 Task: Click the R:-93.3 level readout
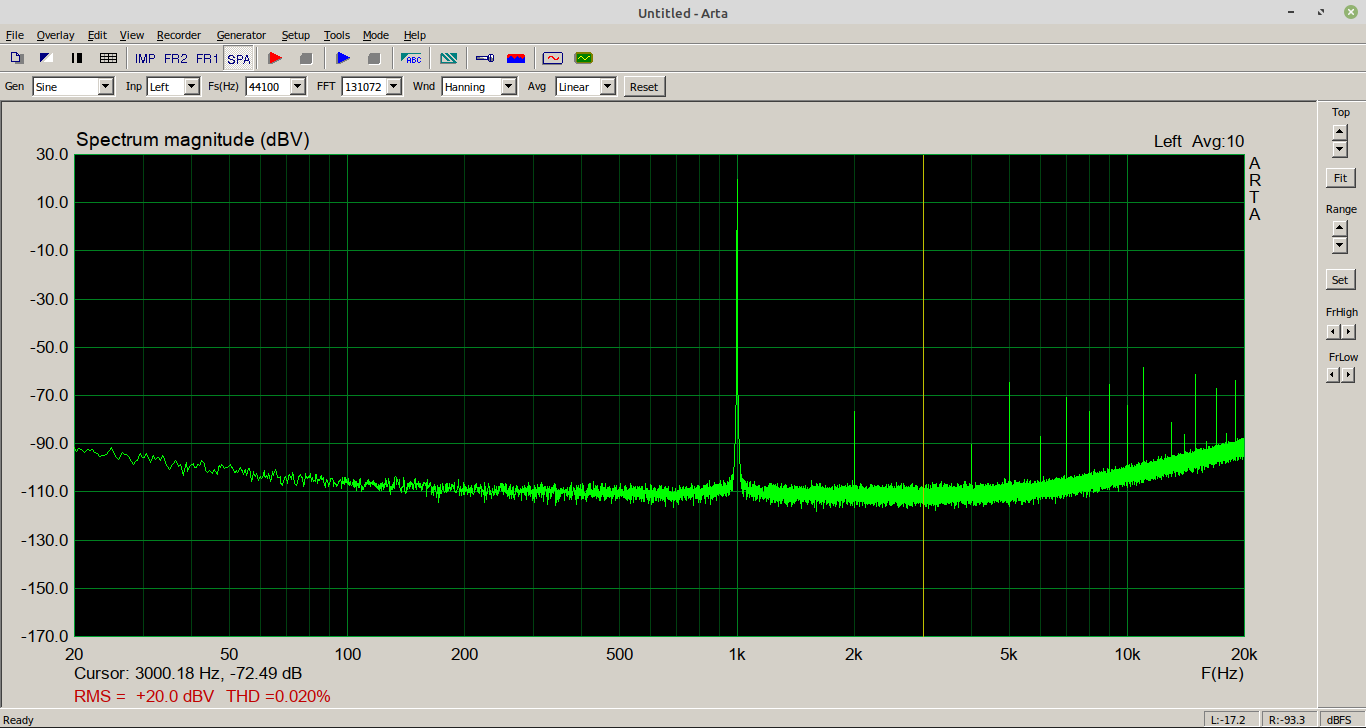coord(1287,720)
